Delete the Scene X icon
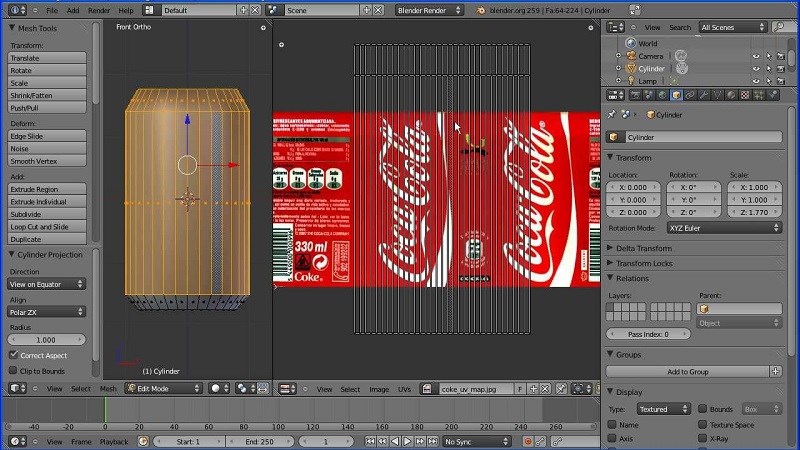800x450 pixels. (378, 10)
